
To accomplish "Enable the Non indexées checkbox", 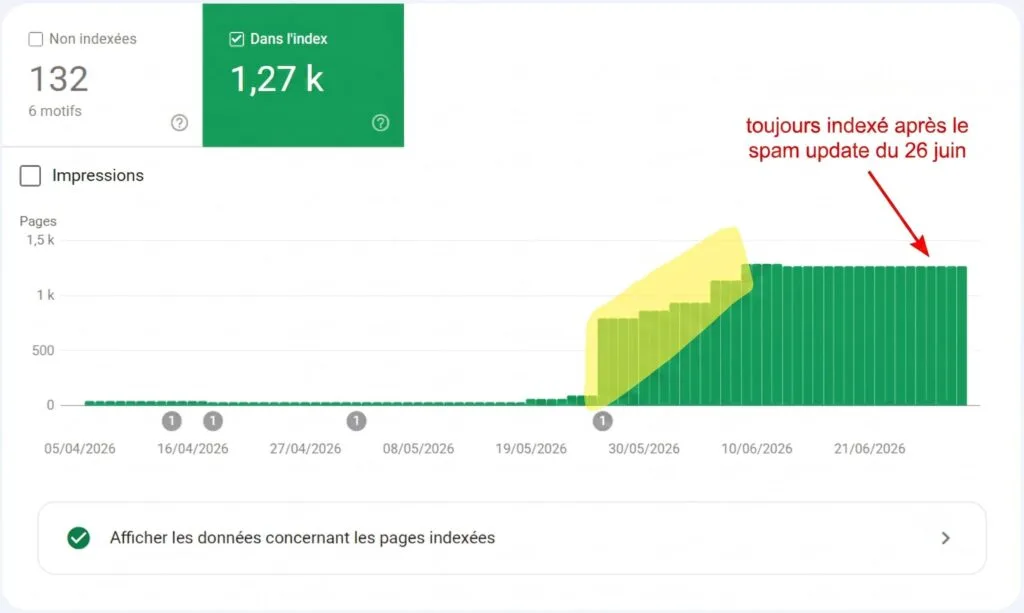I will tap(36, 39).
